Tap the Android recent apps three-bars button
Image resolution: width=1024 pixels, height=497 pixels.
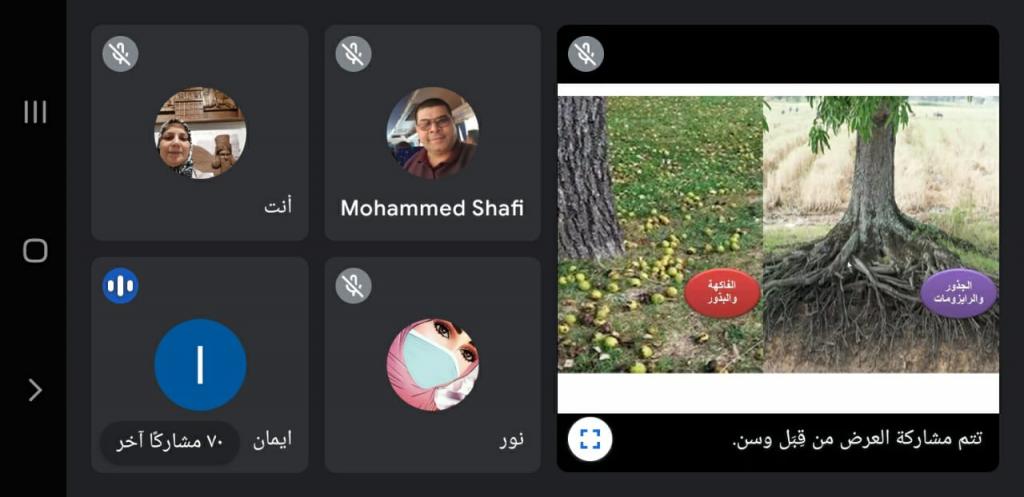[x=35, y=112]
